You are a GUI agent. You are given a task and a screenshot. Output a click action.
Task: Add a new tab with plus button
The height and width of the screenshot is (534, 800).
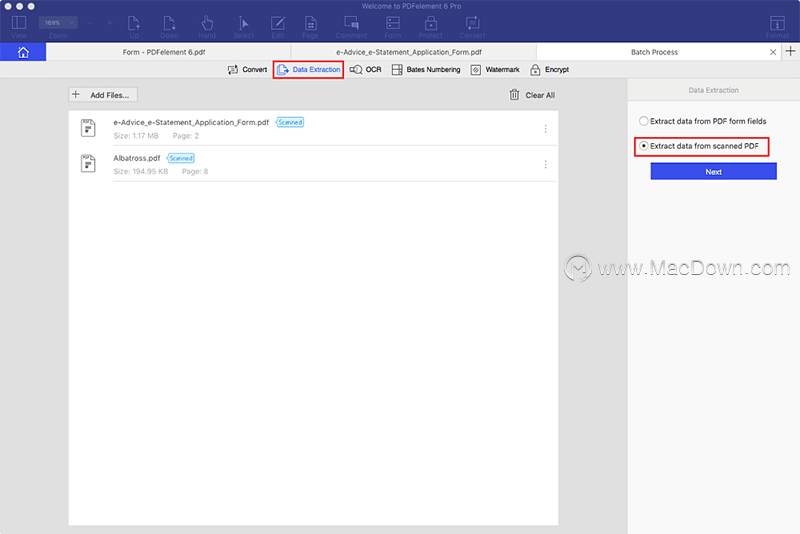coord(790,51)
